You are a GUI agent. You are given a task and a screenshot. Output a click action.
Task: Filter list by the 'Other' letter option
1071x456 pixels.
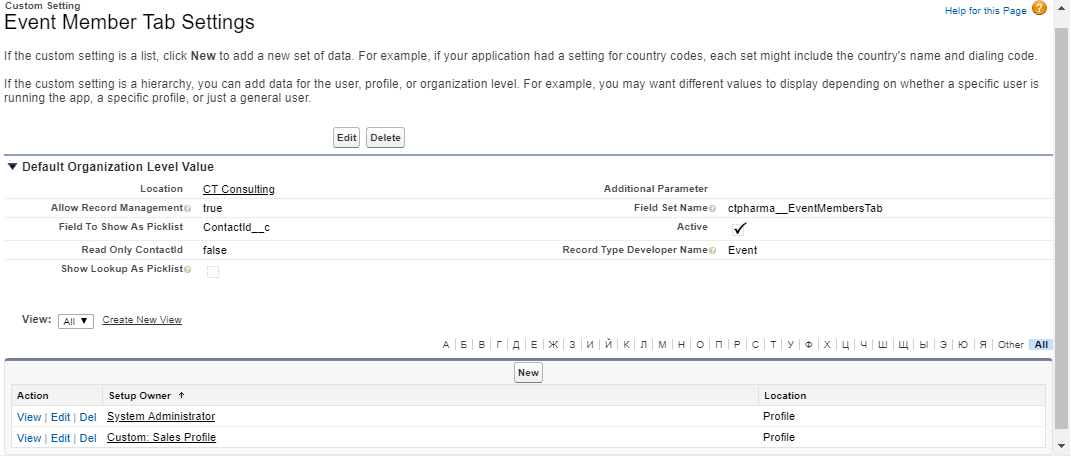click(x=1011, y=345)
